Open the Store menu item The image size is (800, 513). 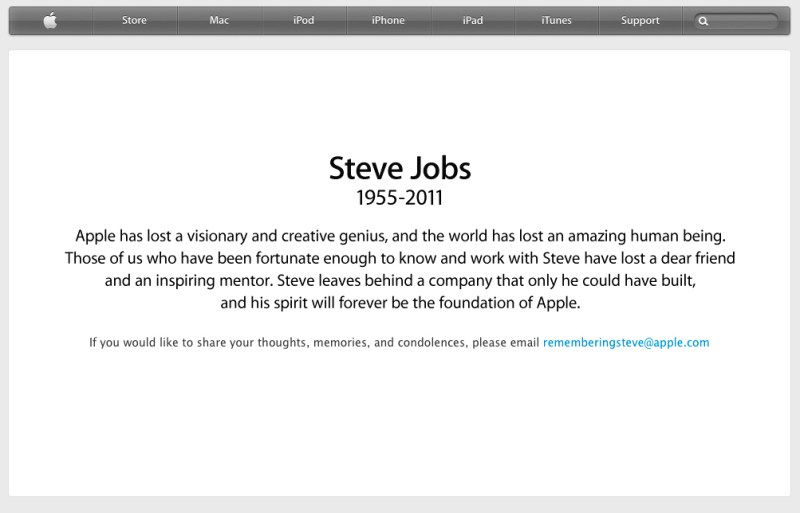coord(134,20)
